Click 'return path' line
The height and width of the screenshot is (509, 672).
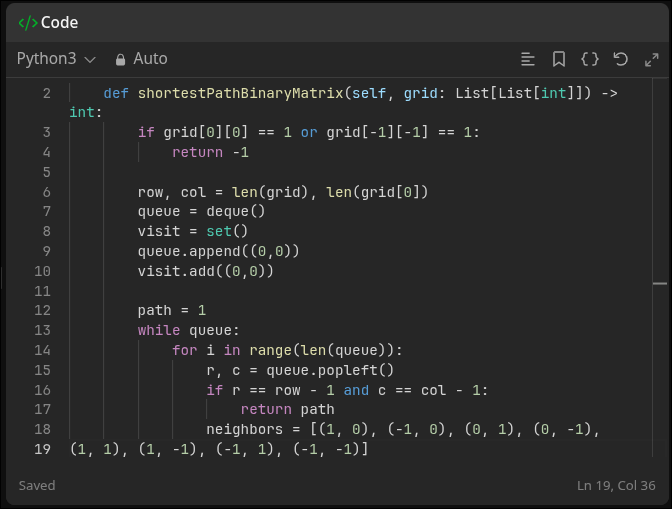(287, 410)
